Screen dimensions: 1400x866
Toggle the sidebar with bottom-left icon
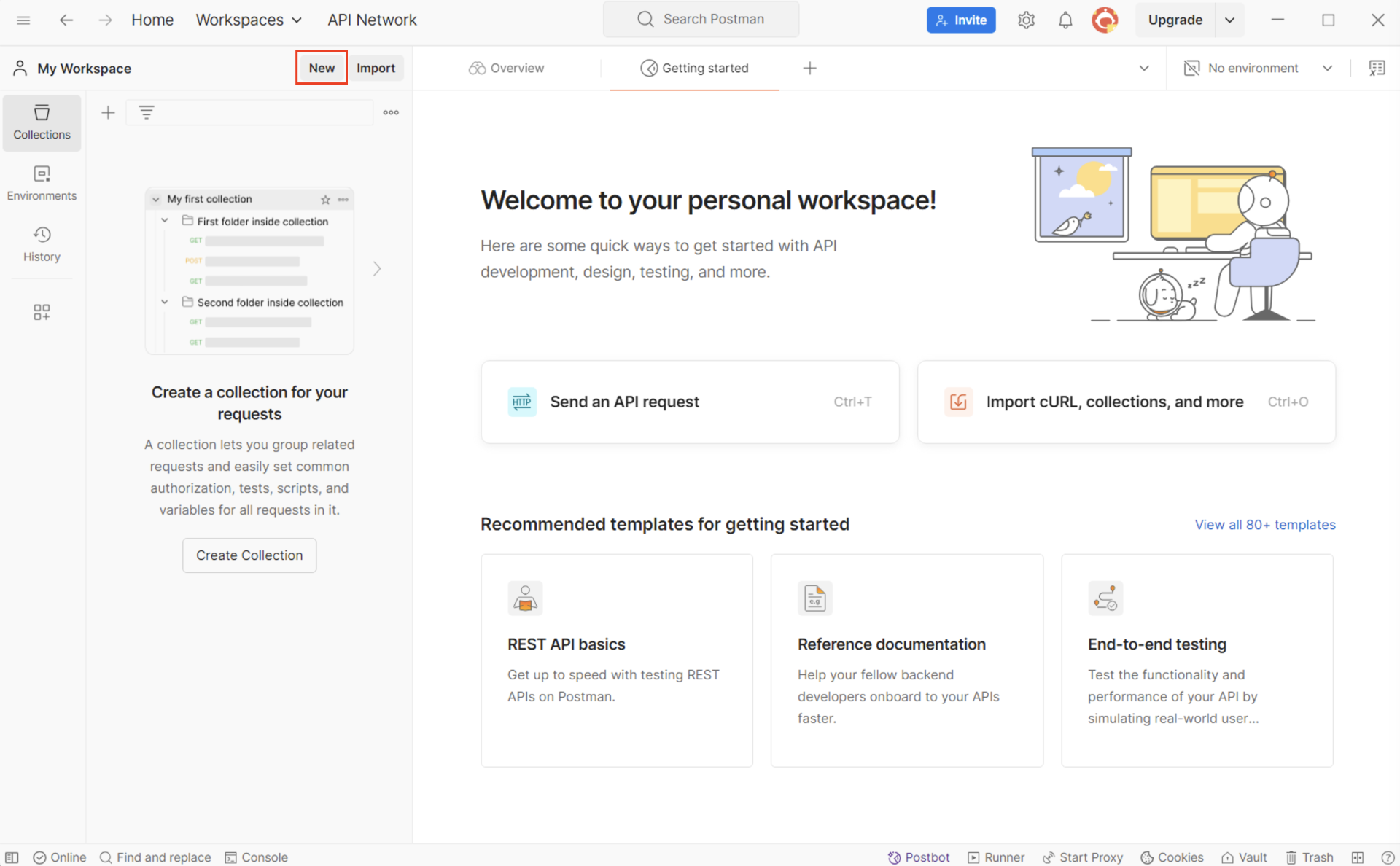pos(12,857)
